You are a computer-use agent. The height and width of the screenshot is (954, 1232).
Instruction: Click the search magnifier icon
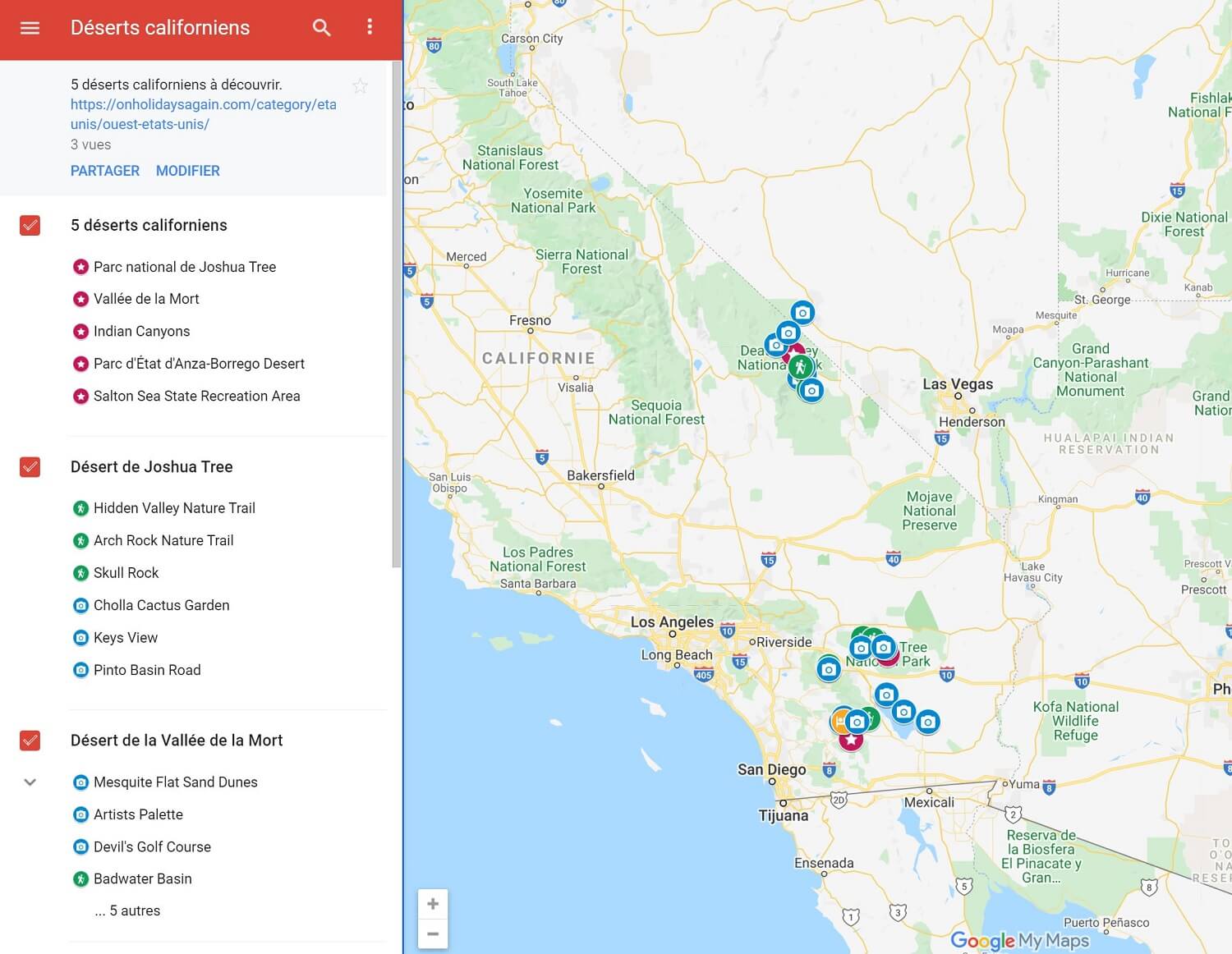(322, 28)
